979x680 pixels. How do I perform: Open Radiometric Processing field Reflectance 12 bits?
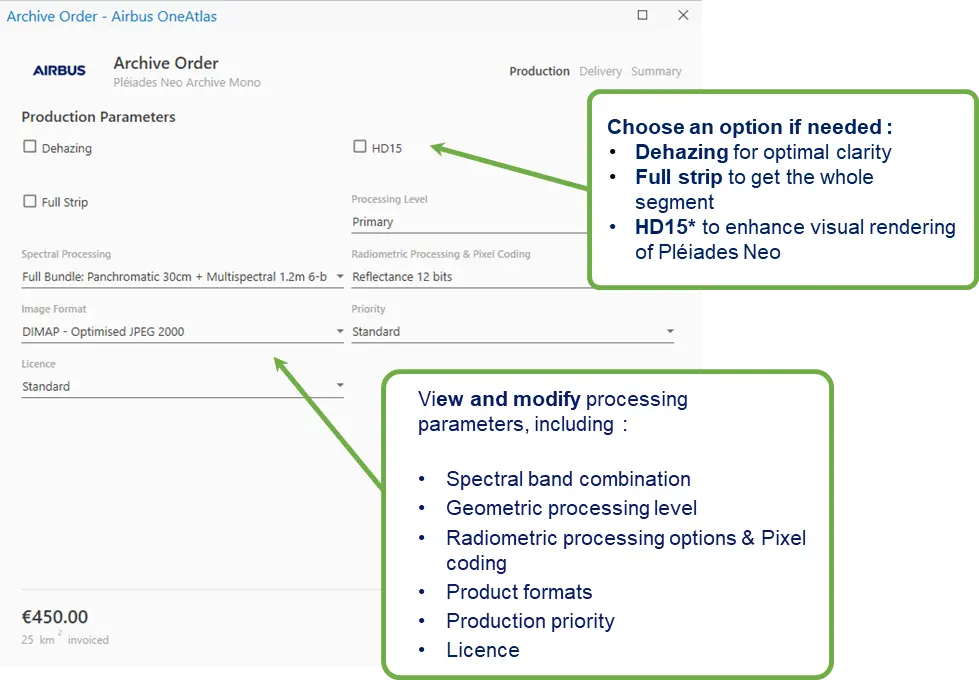click(x=470, y=277)
